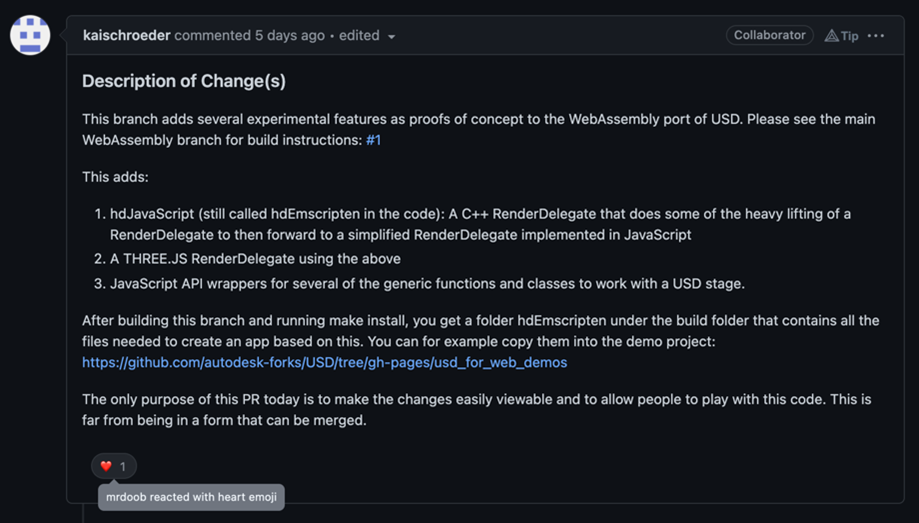Follow the #1 WebAssembly branch link
Viewport: 919px width, 523px height.
[373, 140]
